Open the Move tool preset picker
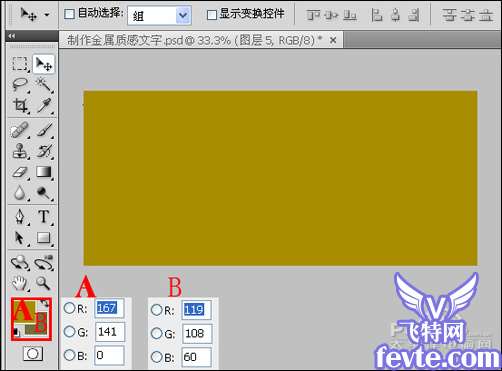Viewport: 502px width, 371px height. [x=47, y=15]
